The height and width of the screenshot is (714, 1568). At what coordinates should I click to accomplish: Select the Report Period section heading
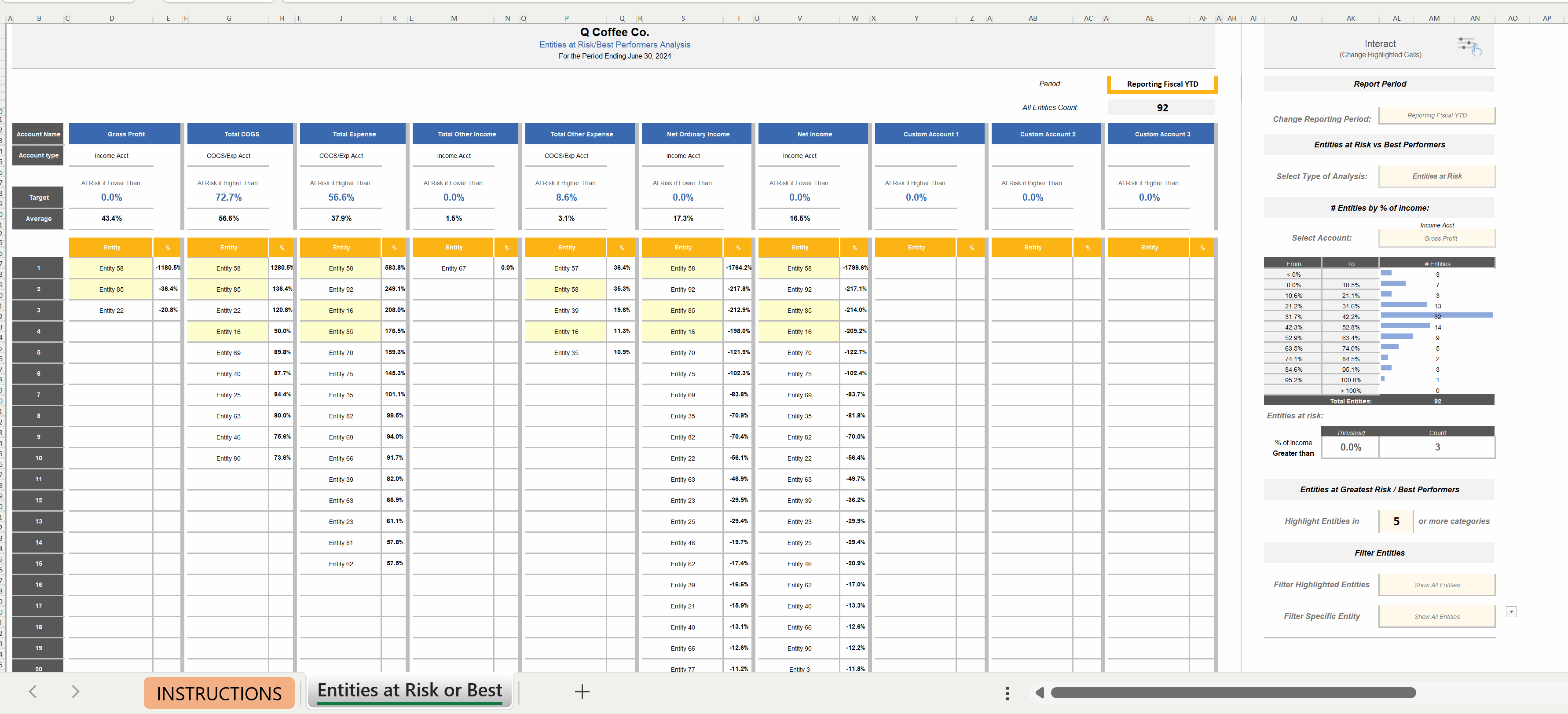coord(1379,84)
